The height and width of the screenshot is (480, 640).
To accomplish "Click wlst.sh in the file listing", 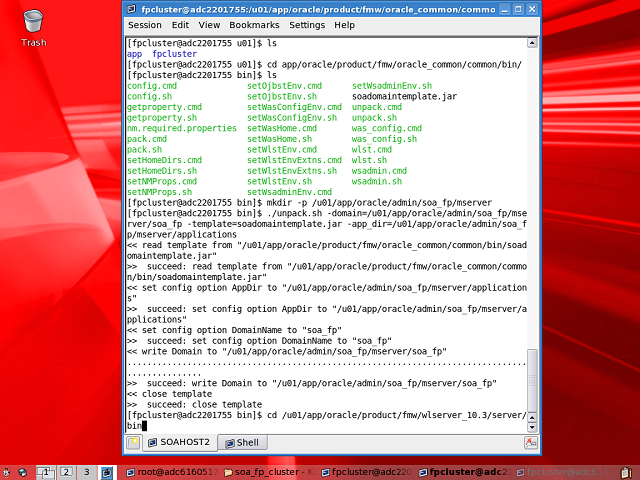I will click(x=369, y=160).
